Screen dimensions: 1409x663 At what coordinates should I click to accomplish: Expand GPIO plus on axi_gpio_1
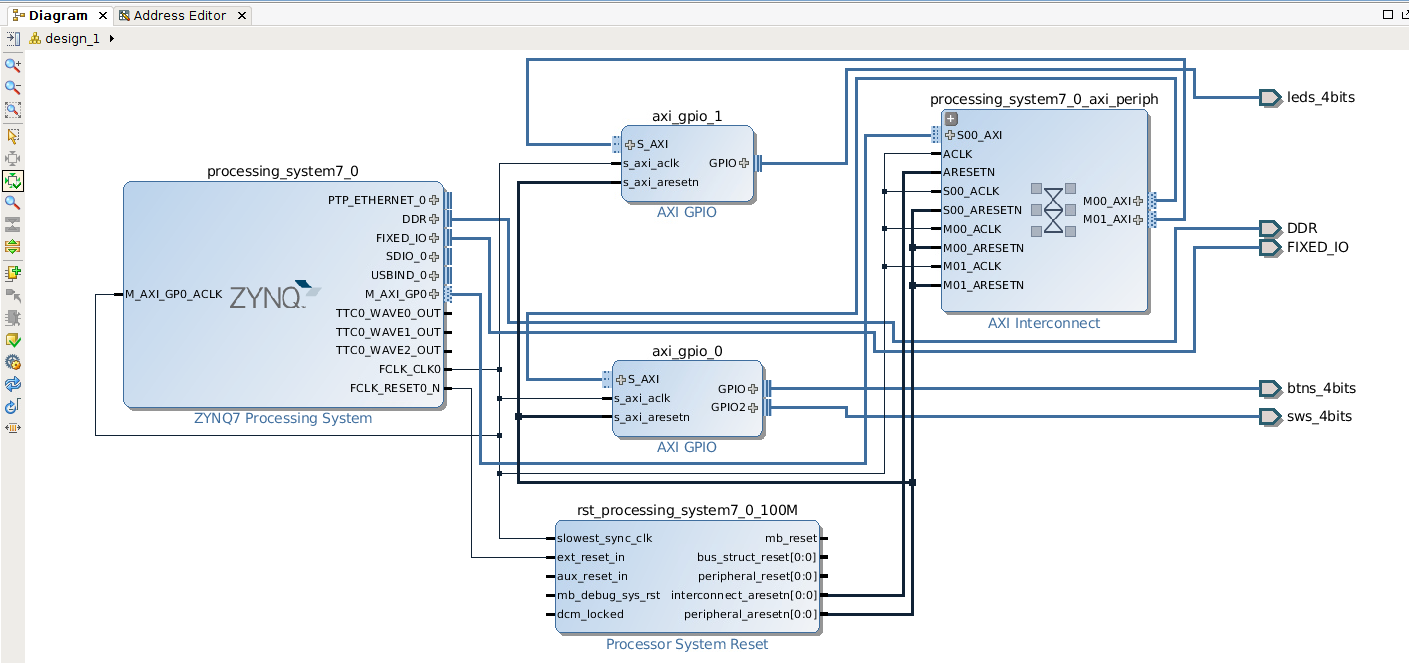click(744, 163)
